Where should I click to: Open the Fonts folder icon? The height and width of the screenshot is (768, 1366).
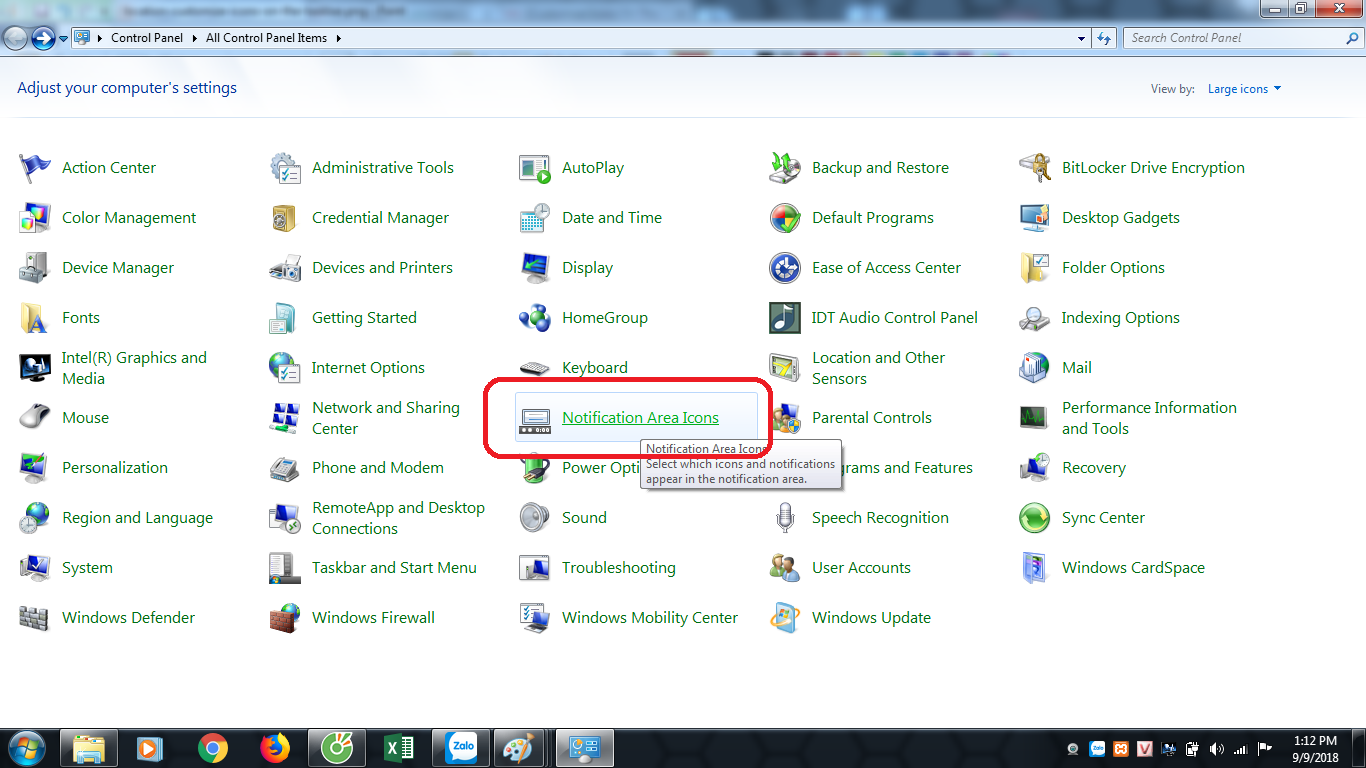(35, 317)
